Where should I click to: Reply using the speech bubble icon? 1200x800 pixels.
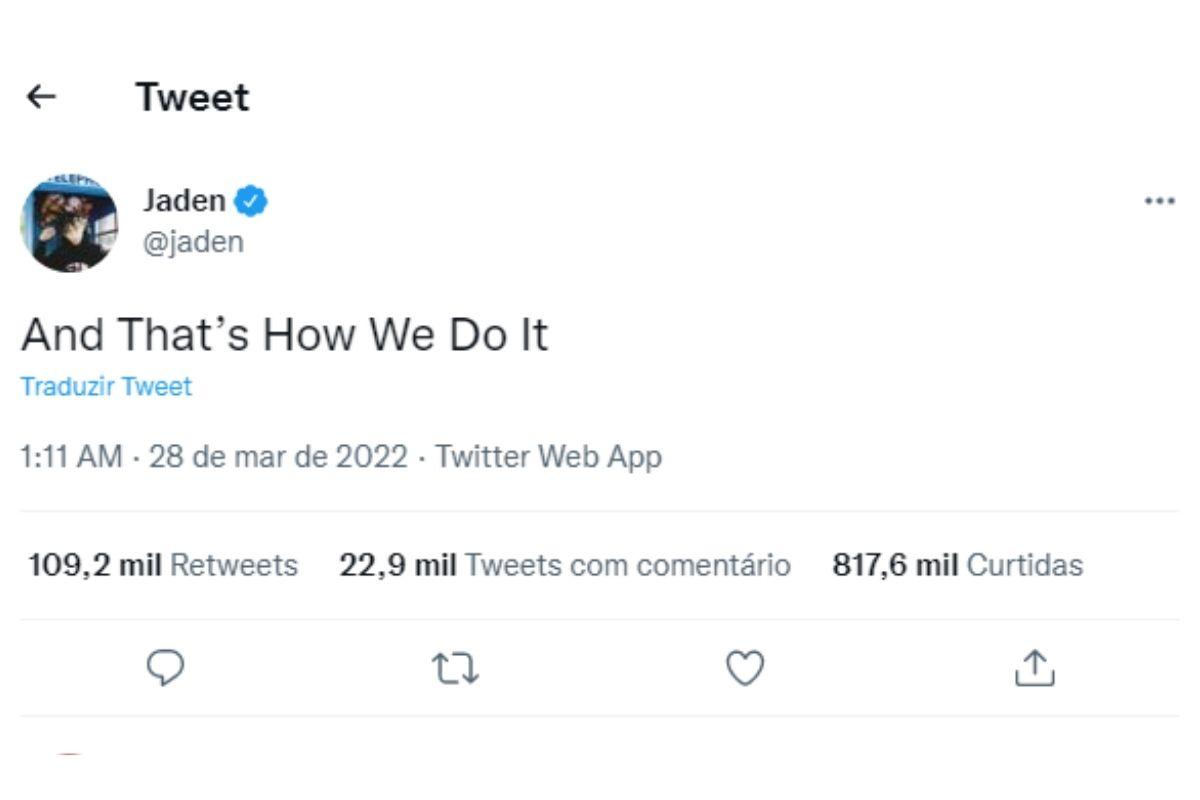point(165,668)
